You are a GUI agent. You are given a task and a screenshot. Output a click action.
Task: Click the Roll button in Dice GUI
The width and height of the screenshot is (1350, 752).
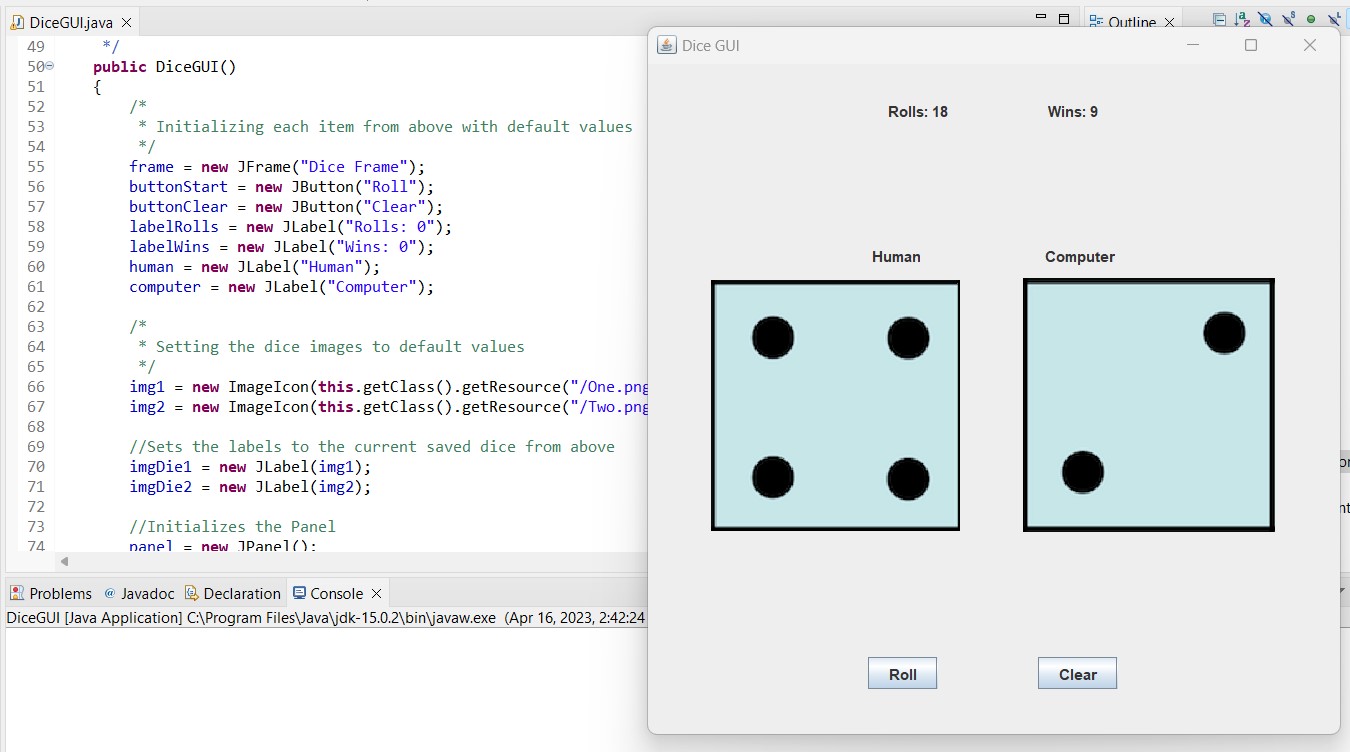click(902, 674)
